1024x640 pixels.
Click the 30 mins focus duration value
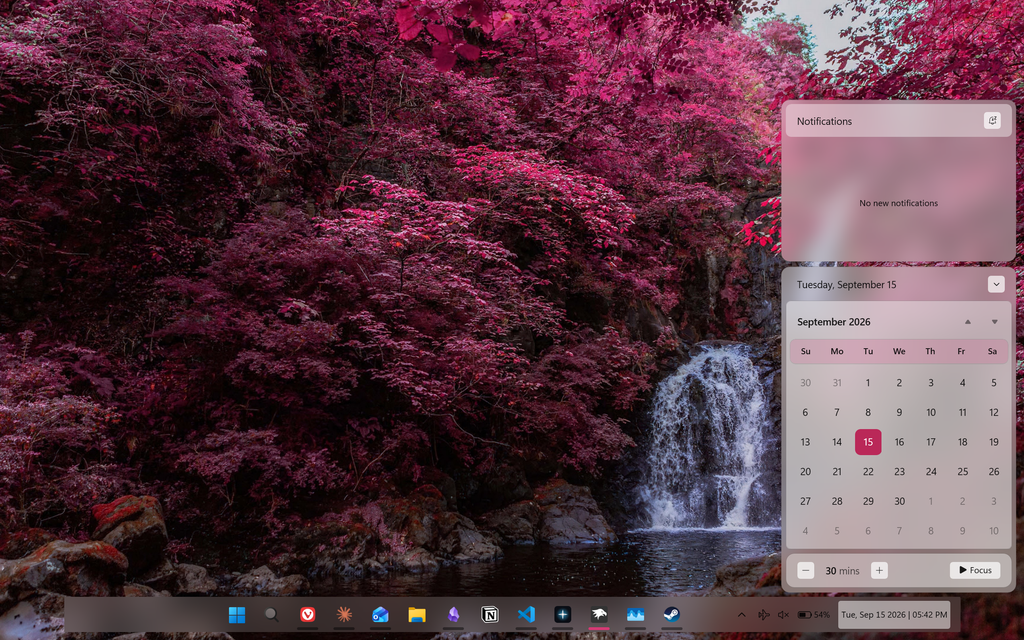842,571
